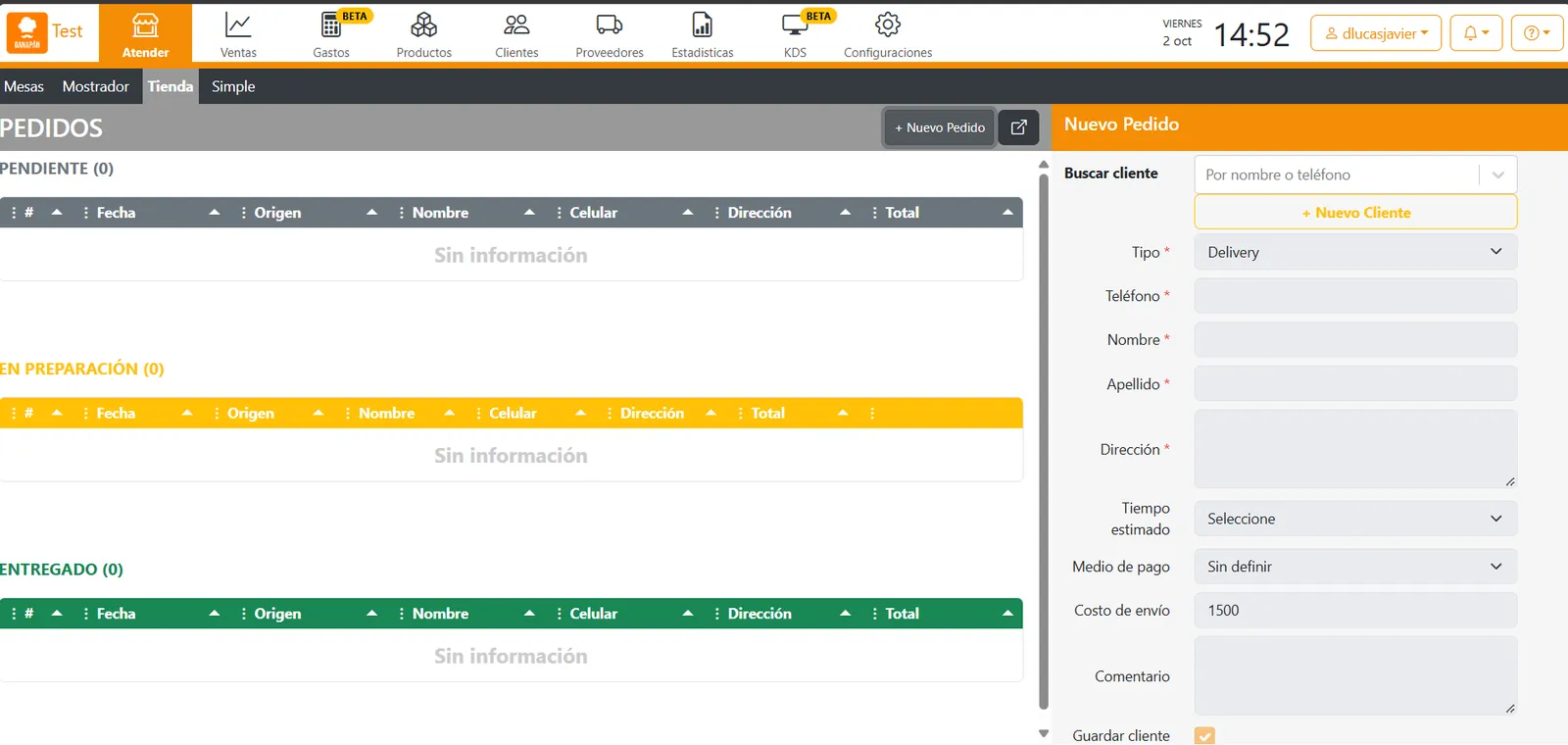Click the Comentario text area
Viewport: 1568px width, 745px height.
point(1355,676)
